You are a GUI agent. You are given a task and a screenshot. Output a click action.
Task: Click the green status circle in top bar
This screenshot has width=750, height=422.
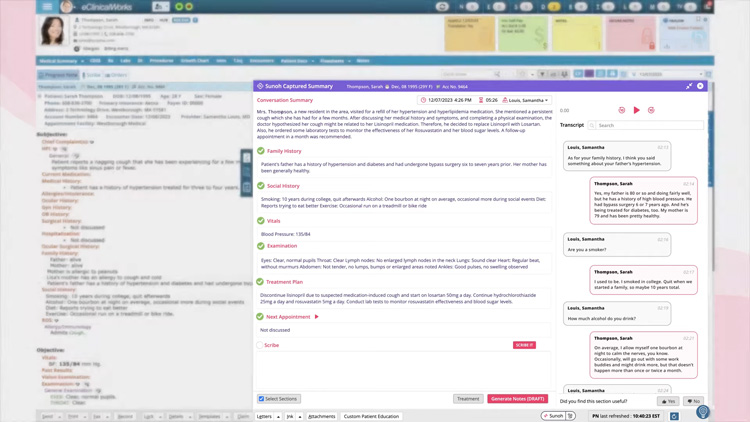179,7
